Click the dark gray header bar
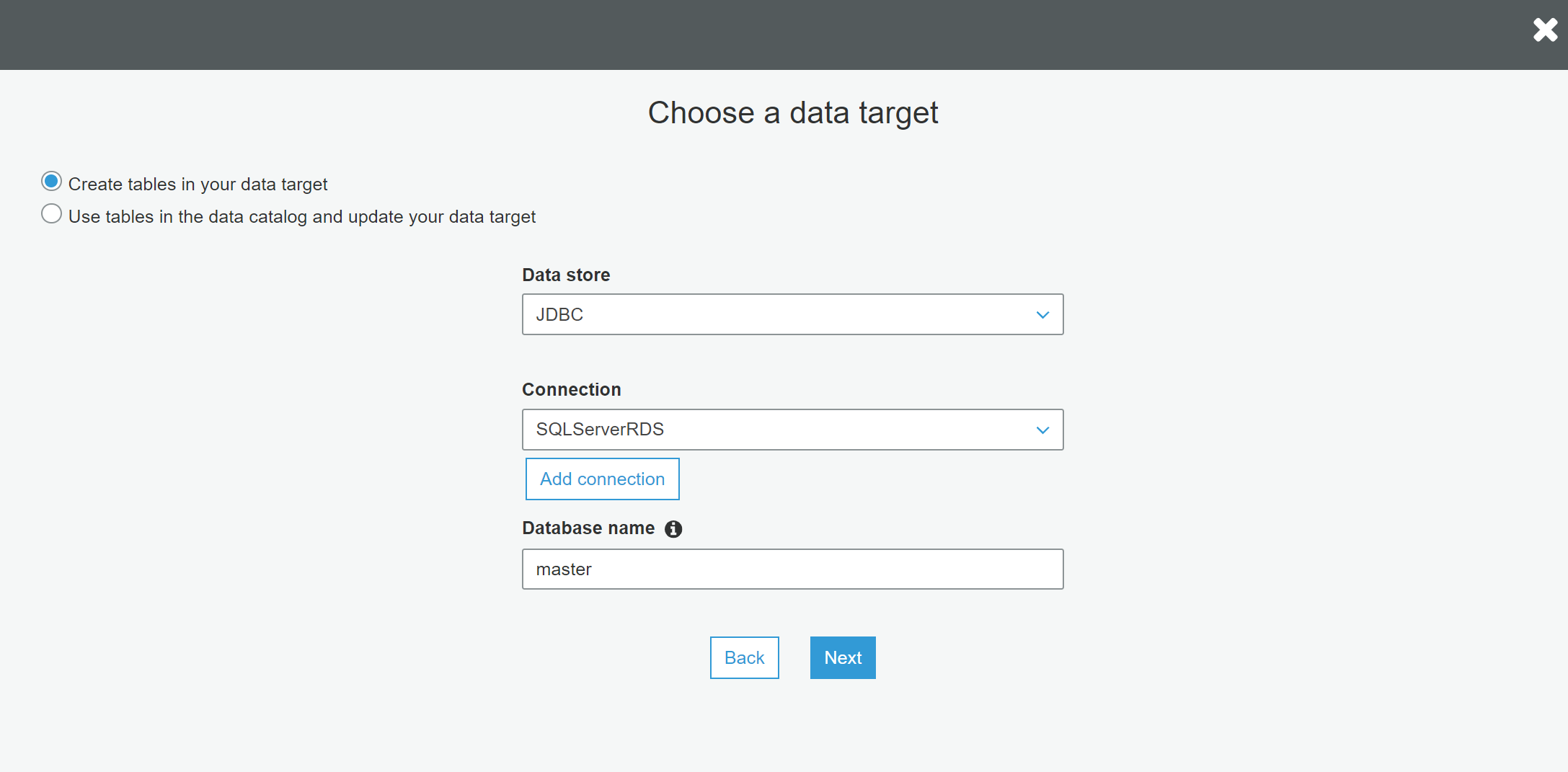This screenshot has height=772, width=1568. coord(721,35)
